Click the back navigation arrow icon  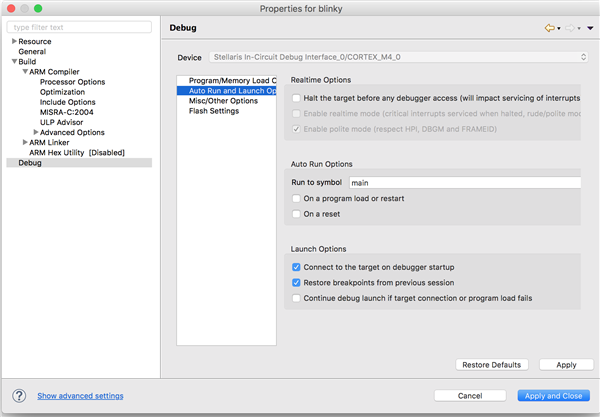click(x=549, y=28)
